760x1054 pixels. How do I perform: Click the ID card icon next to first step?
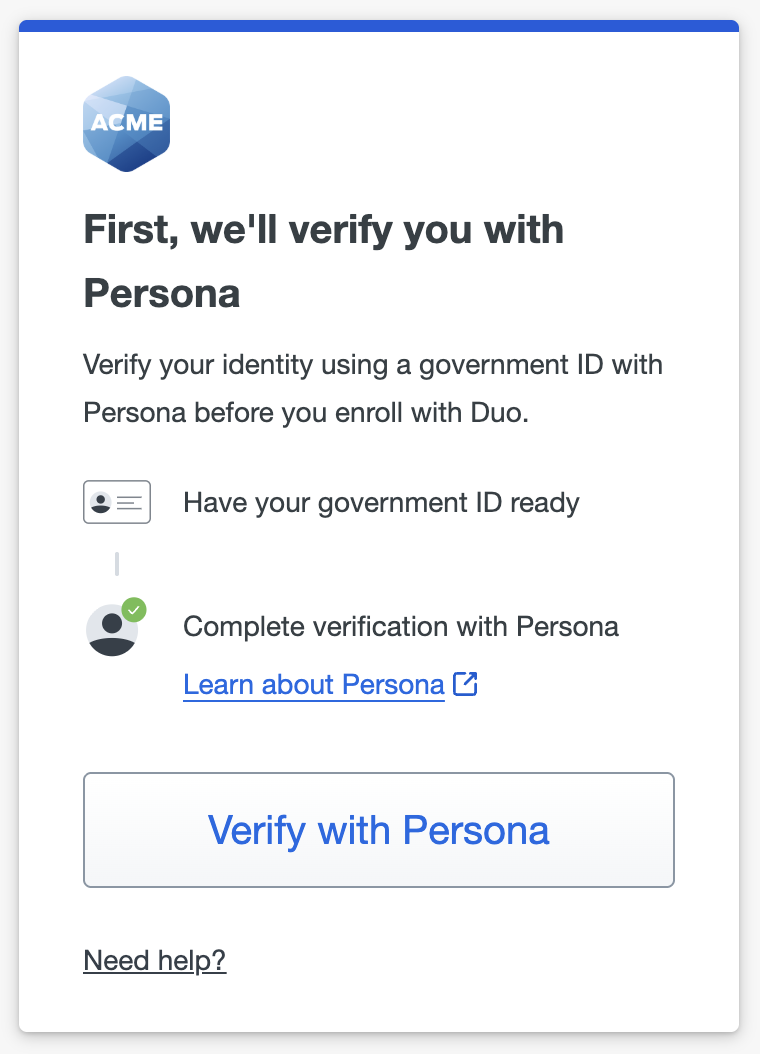[x=116, y=502]
